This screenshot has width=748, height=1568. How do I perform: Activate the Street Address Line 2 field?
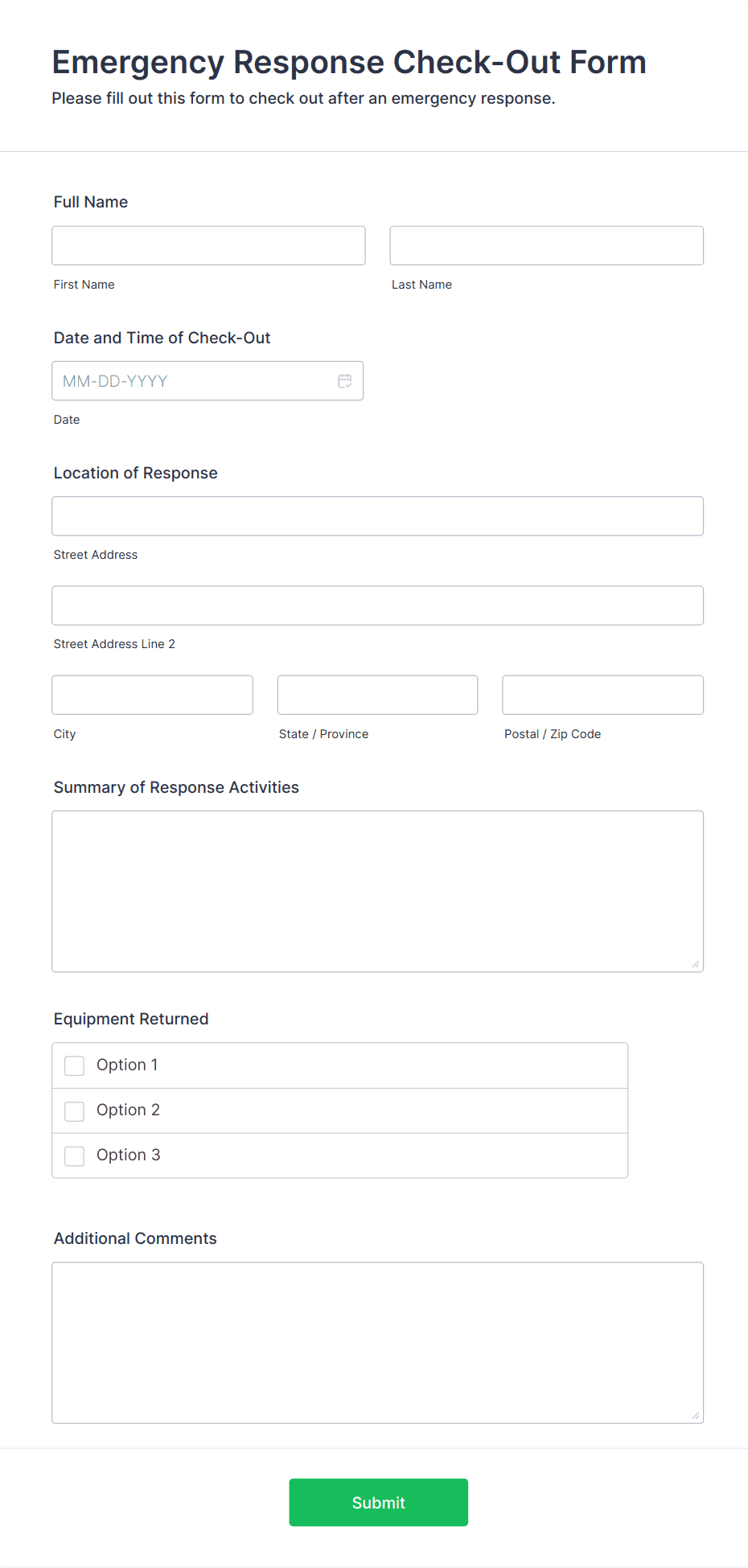point(378,605)
